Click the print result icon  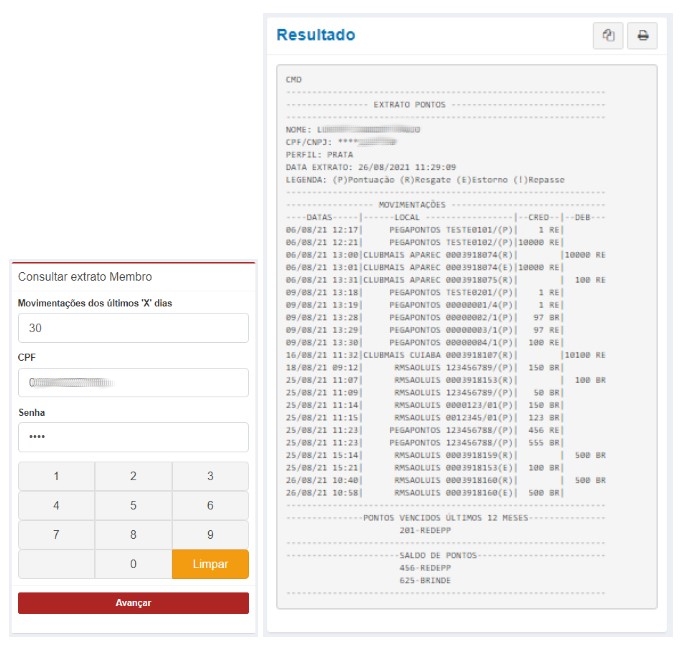click(x=642, y=36)
